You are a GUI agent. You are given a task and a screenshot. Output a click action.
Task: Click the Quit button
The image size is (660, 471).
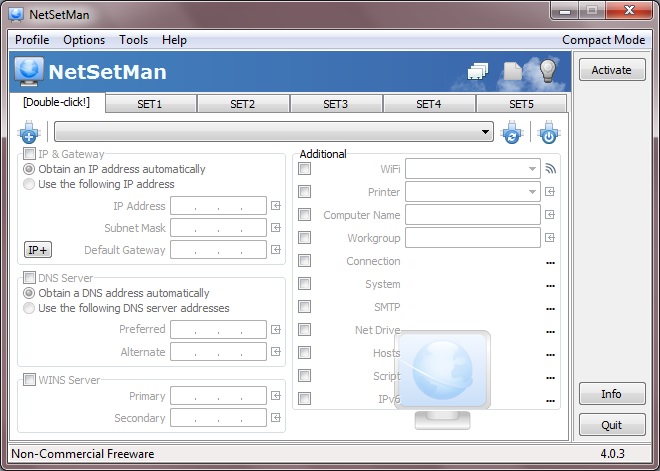pos(612,425)
